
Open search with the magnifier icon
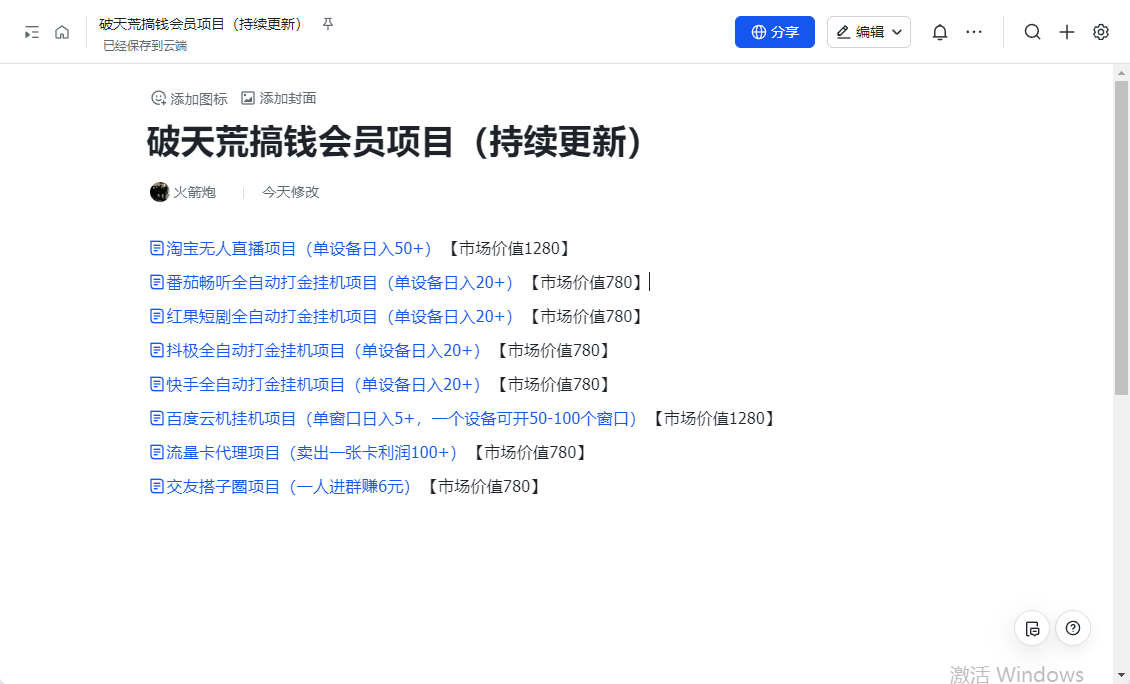pos(1032,31)
